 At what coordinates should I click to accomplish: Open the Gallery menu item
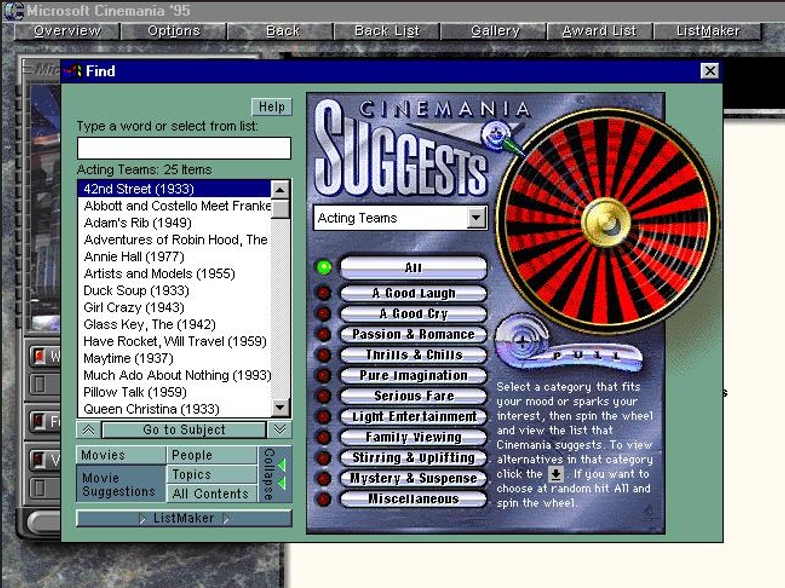click(x=495, y=31)
